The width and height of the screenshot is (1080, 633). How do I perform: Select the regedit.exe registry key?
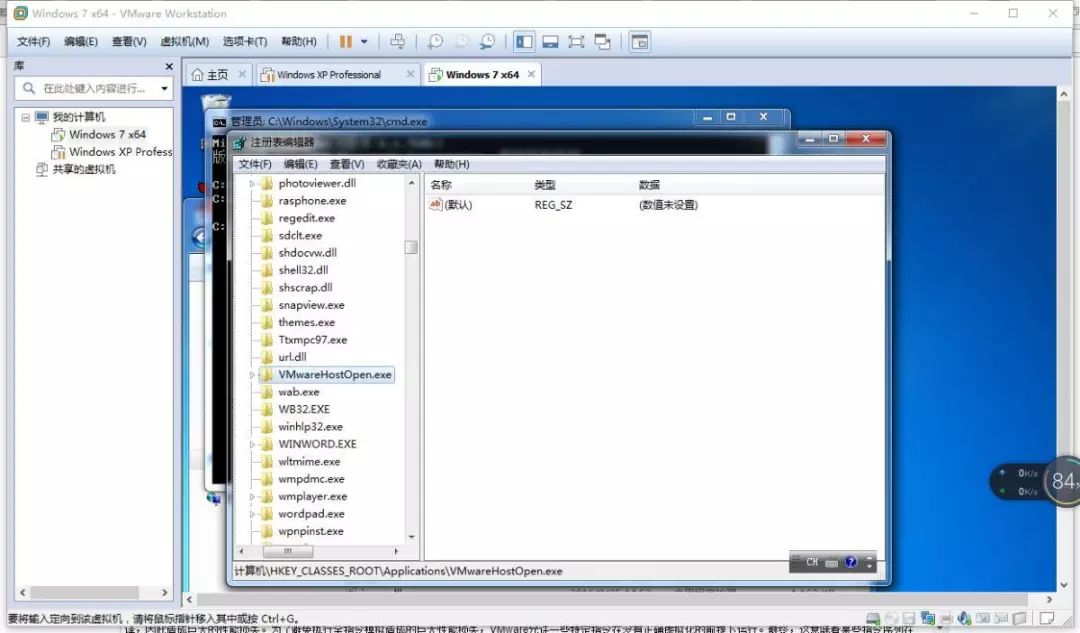click(306, 218)
